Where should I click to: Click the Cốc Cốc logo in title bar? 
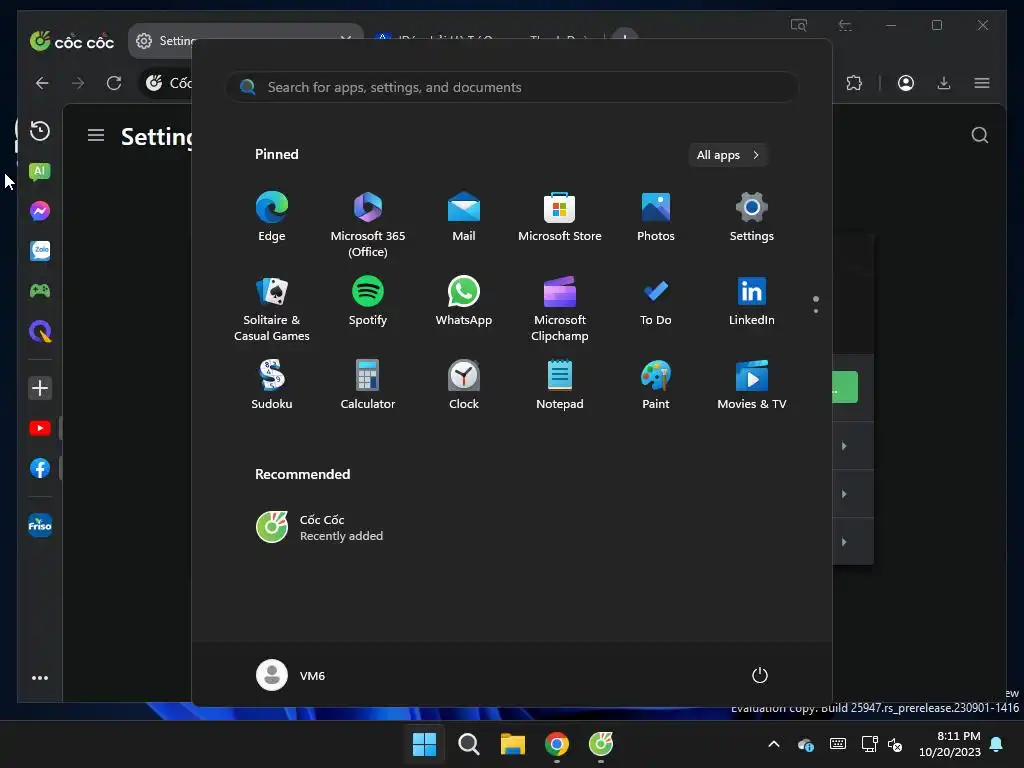coord(72,41)
